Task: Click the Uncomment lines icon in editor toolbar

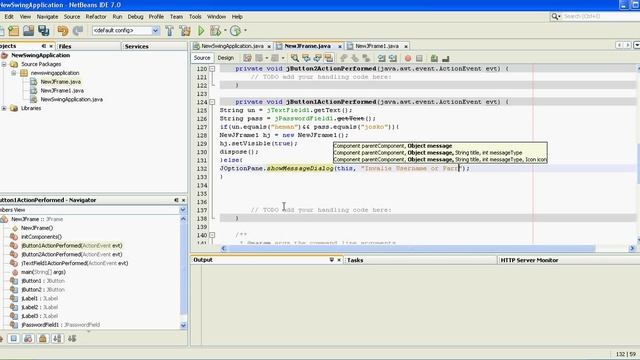Action: coord(445,58)
